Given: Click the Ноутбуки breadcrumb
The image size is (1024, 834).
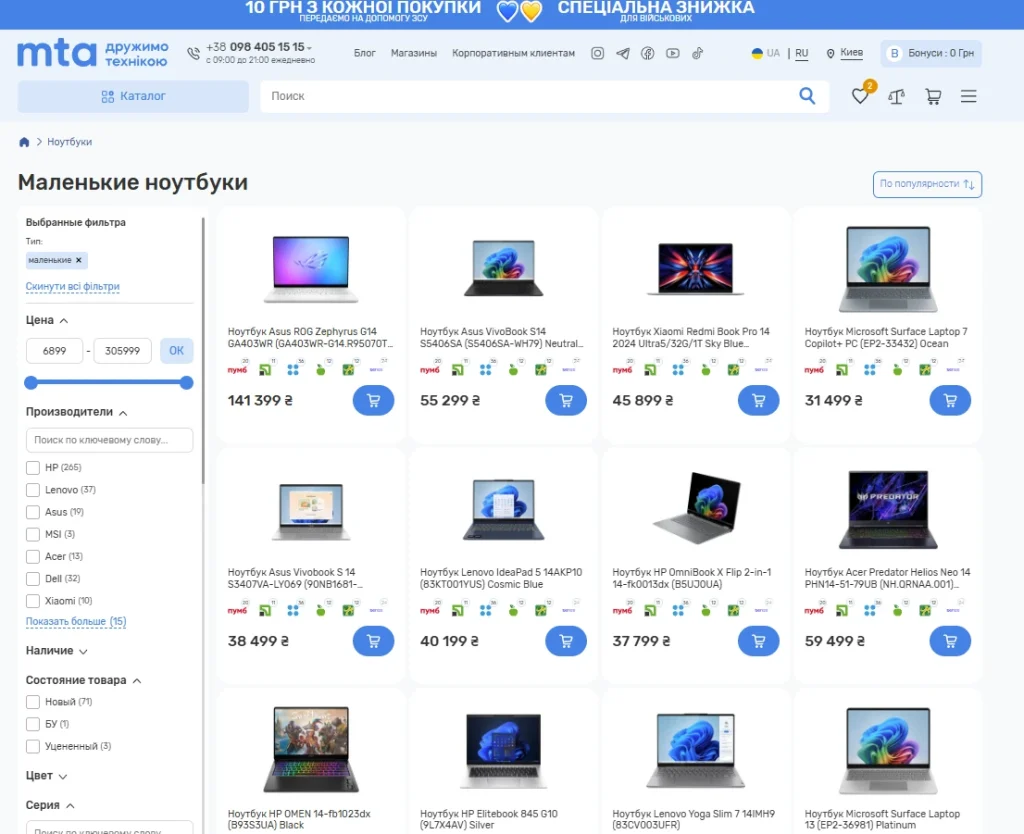Looking at the screenshot, I should coord(69,142).
